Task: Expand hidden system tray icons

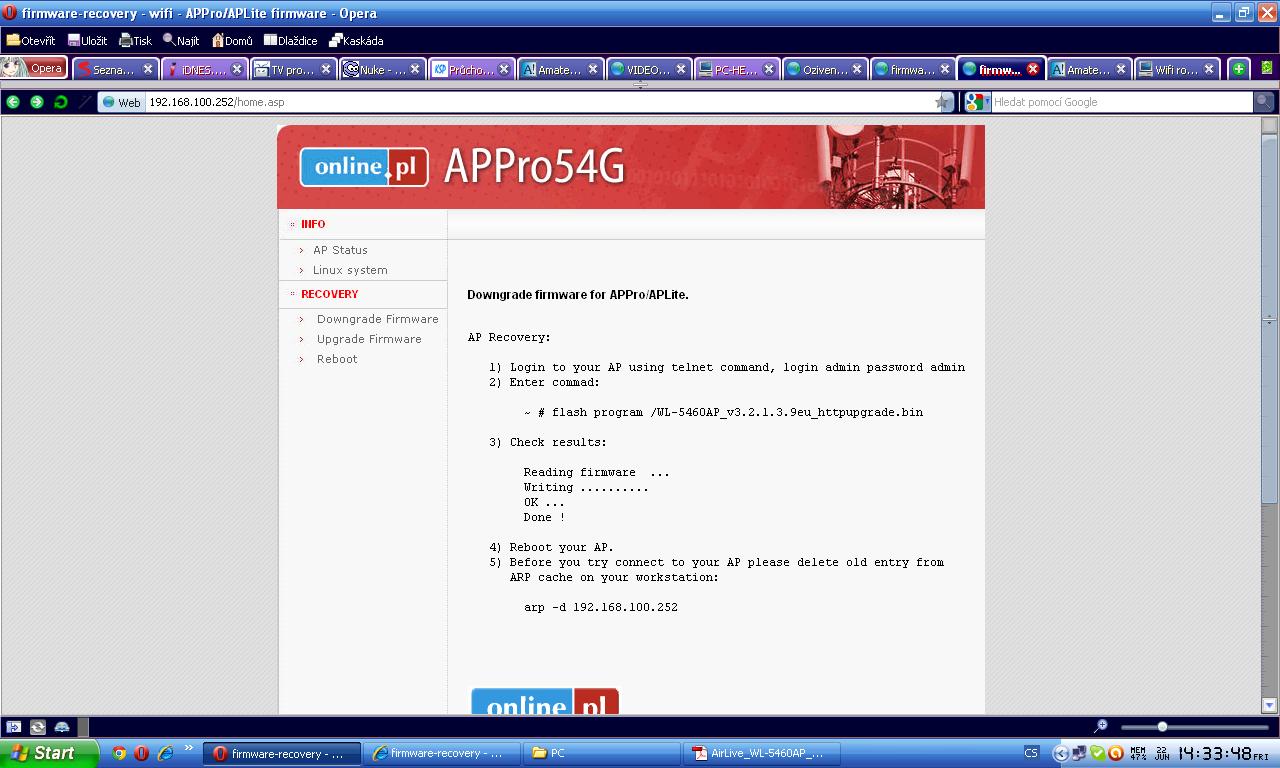Action: (x=1060, y=753)
